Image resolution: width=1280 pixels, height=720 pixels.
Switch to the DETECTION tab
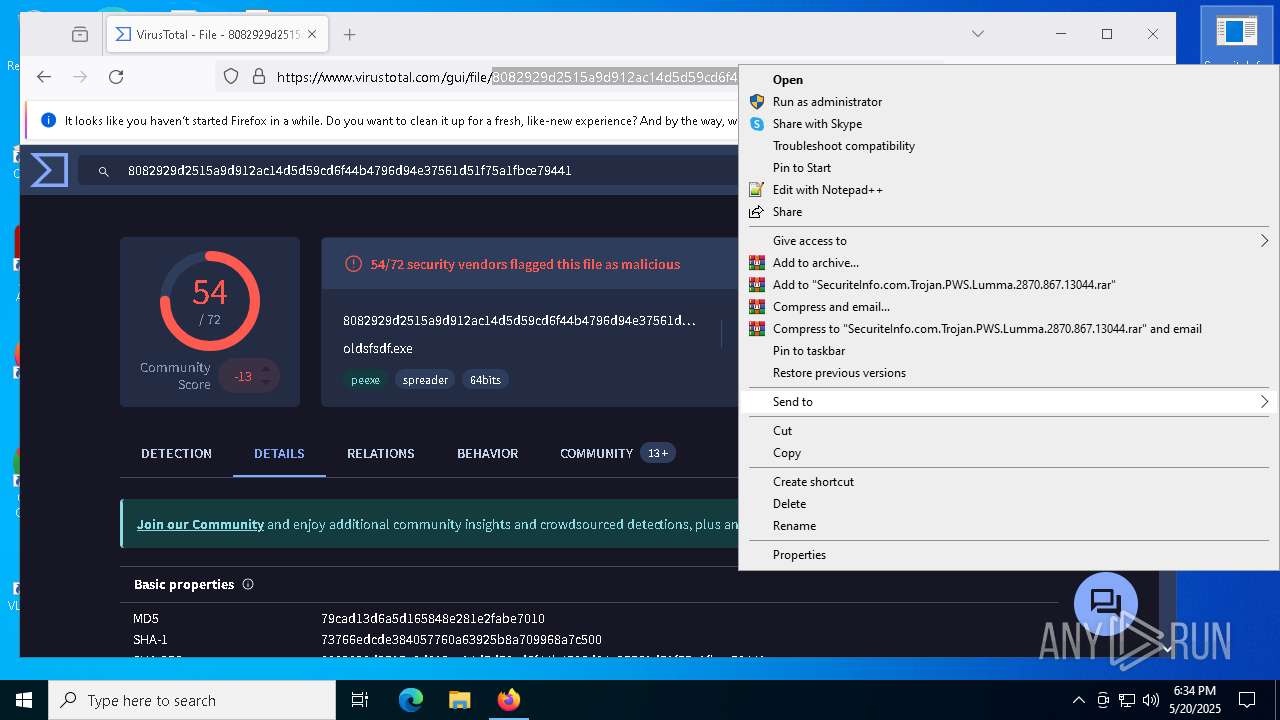click(x=176, y=453)
